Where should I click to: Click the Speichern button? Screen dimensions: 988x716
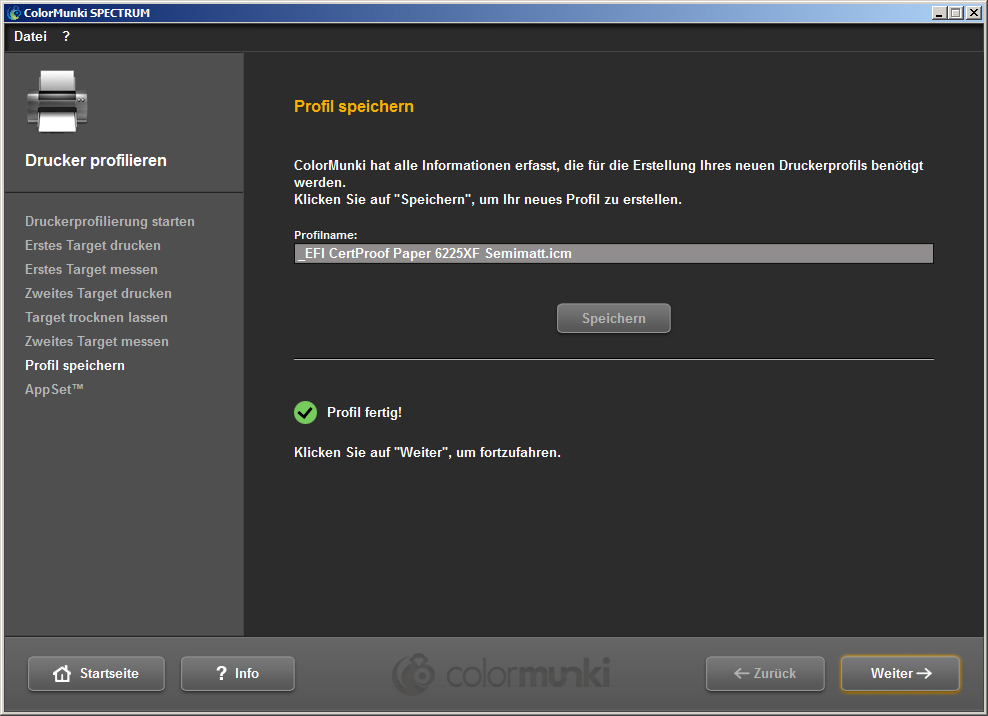point(614,318)
